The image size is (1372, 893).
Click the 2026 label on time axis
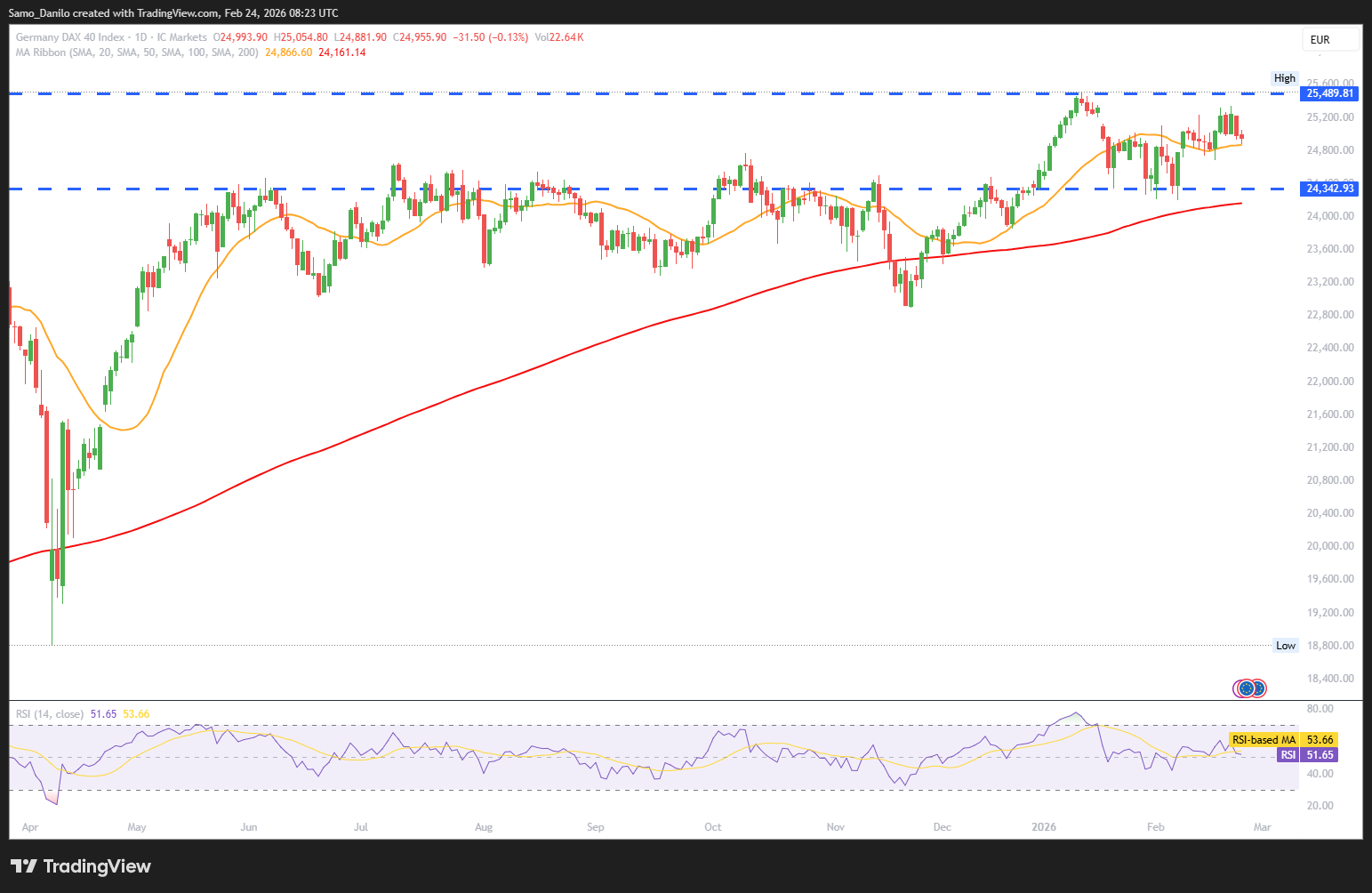(x=1044, y=827)
